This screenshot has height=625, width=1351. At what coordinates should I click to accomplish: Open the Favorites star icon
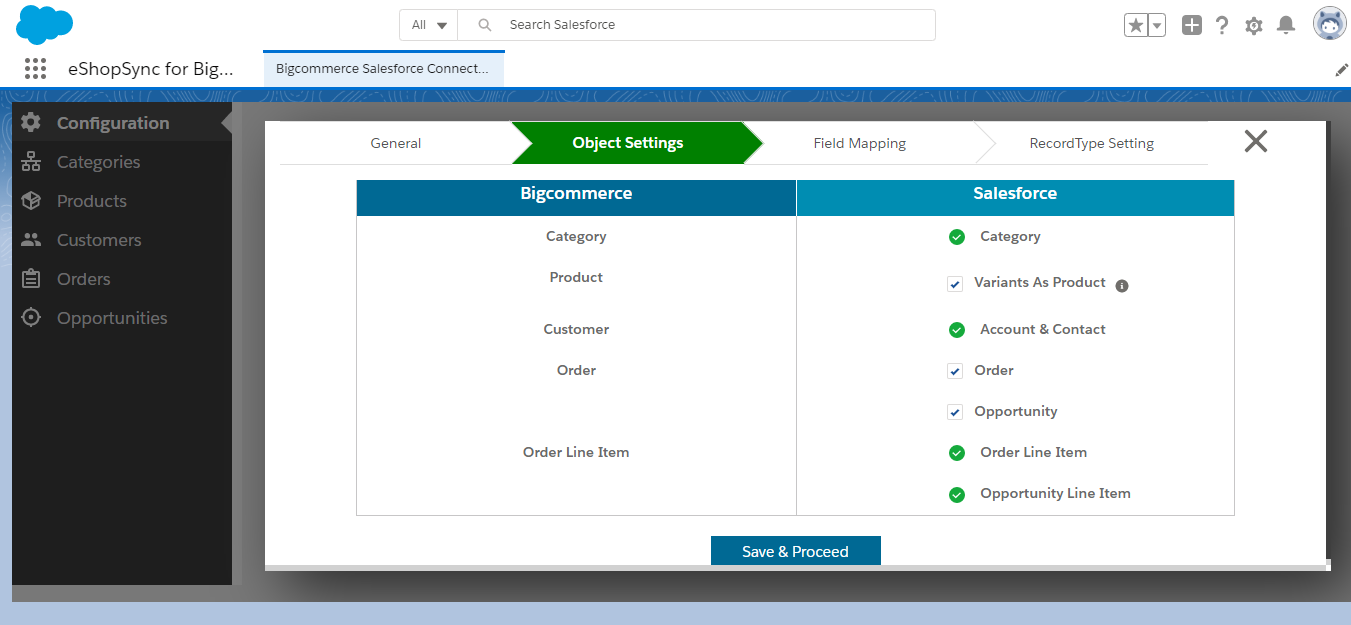tap(1135, 26)
